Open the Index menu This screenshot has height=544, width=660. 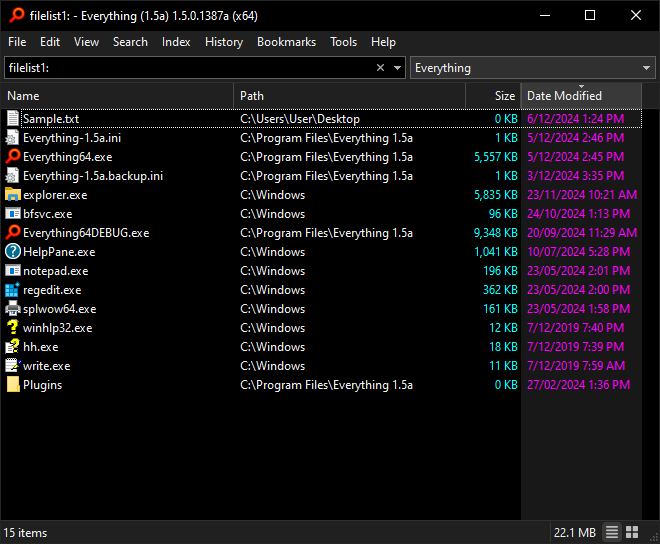(176, 42)
